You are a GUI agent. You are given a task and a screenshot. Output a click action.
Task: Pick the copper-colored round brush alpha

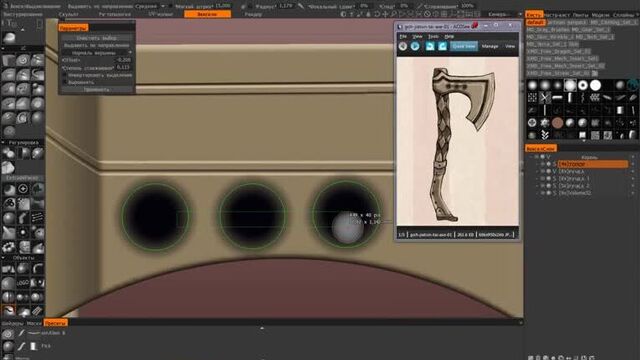pos(558,122)
